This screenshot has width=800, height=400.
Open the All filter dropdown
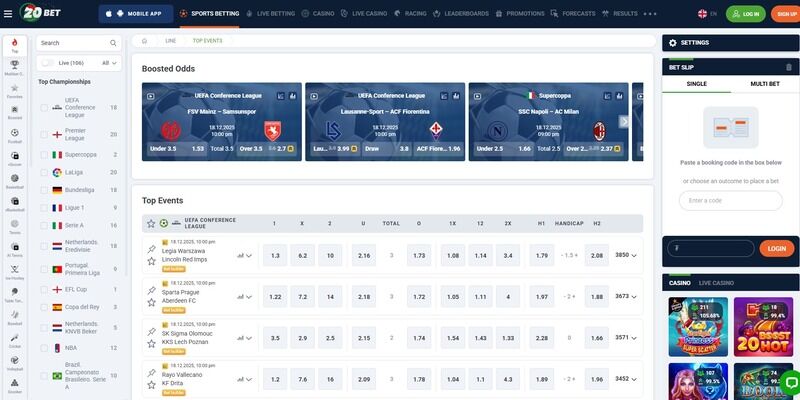click(109, 63)
